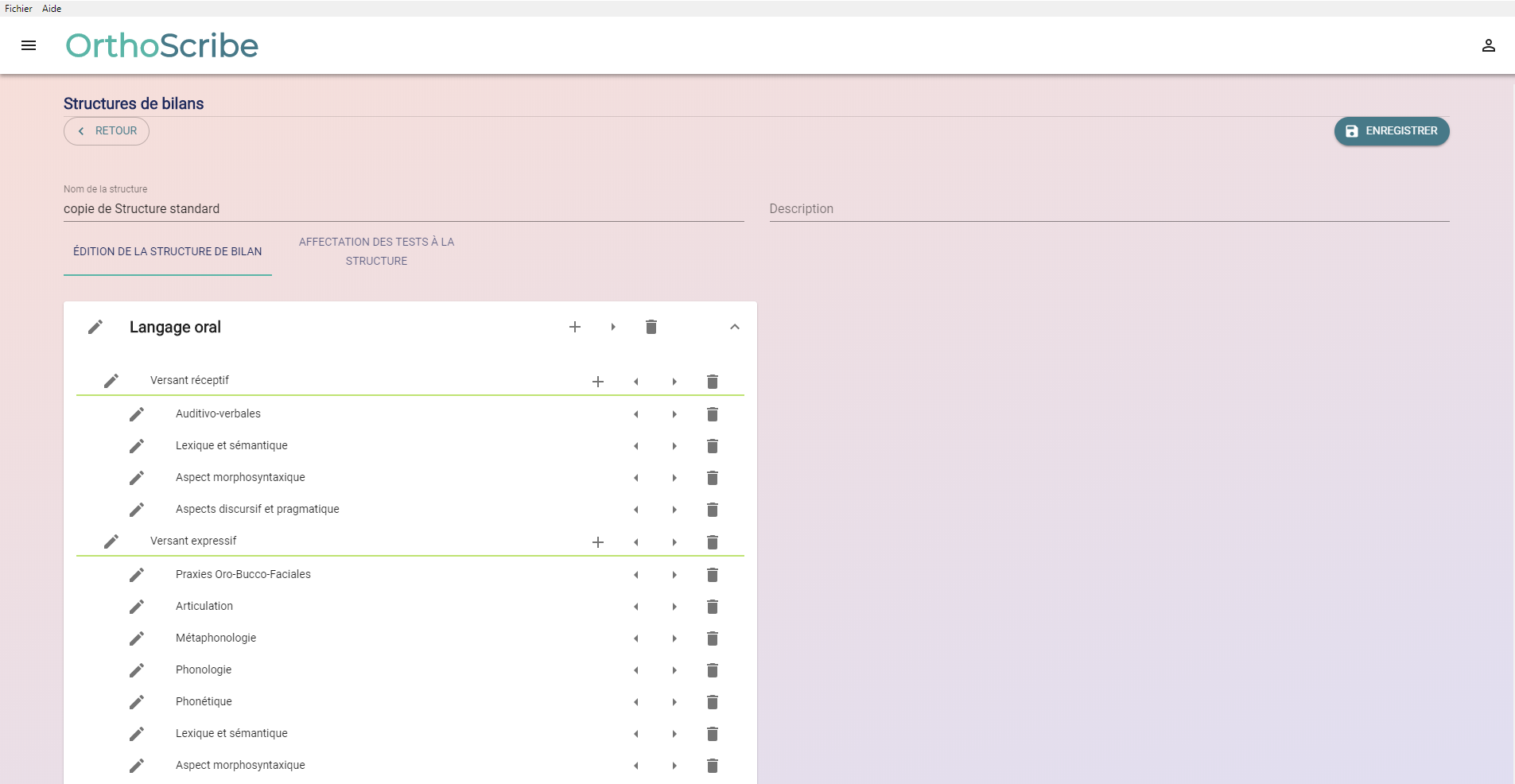
Task: Delete the Auditivo-verbales item
Action: (x=712, y=414)
